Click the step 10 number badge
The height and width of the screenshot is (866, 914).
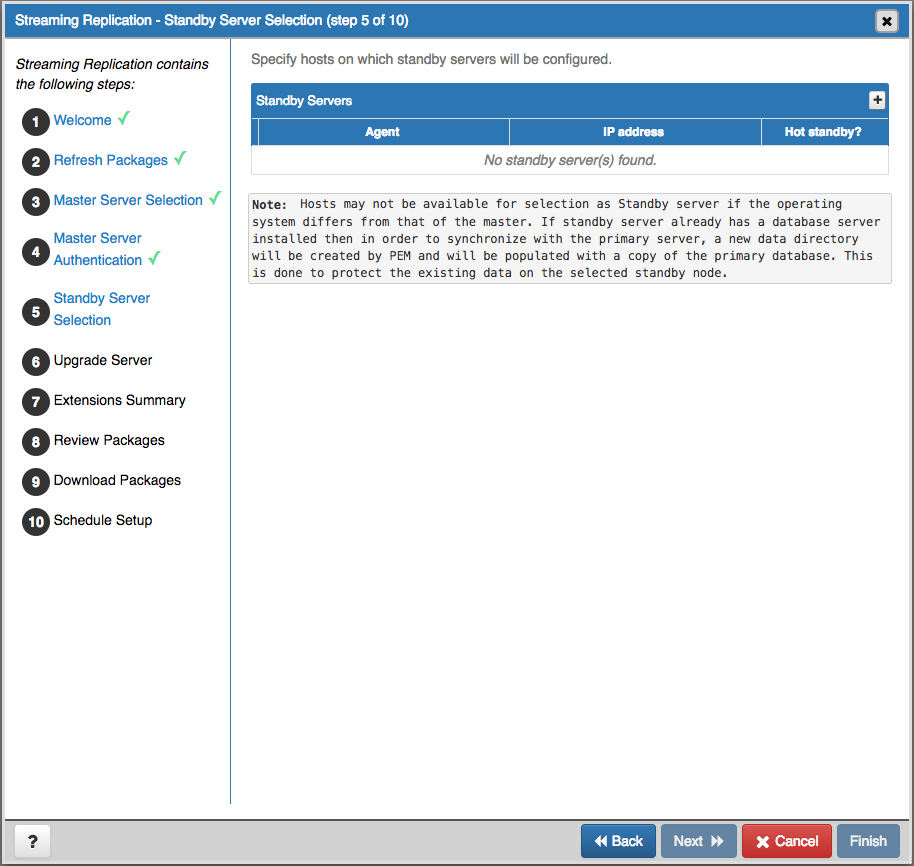point(36,522)
